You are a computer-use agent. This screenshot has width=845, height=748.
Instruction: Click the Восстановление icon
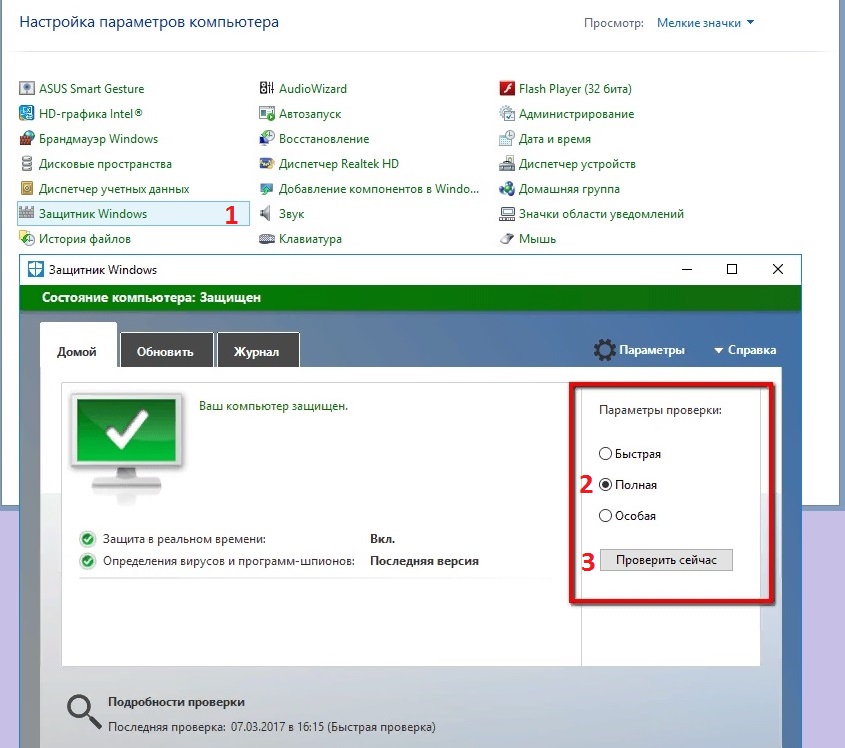pyautogui.click(x=267, y=138)
